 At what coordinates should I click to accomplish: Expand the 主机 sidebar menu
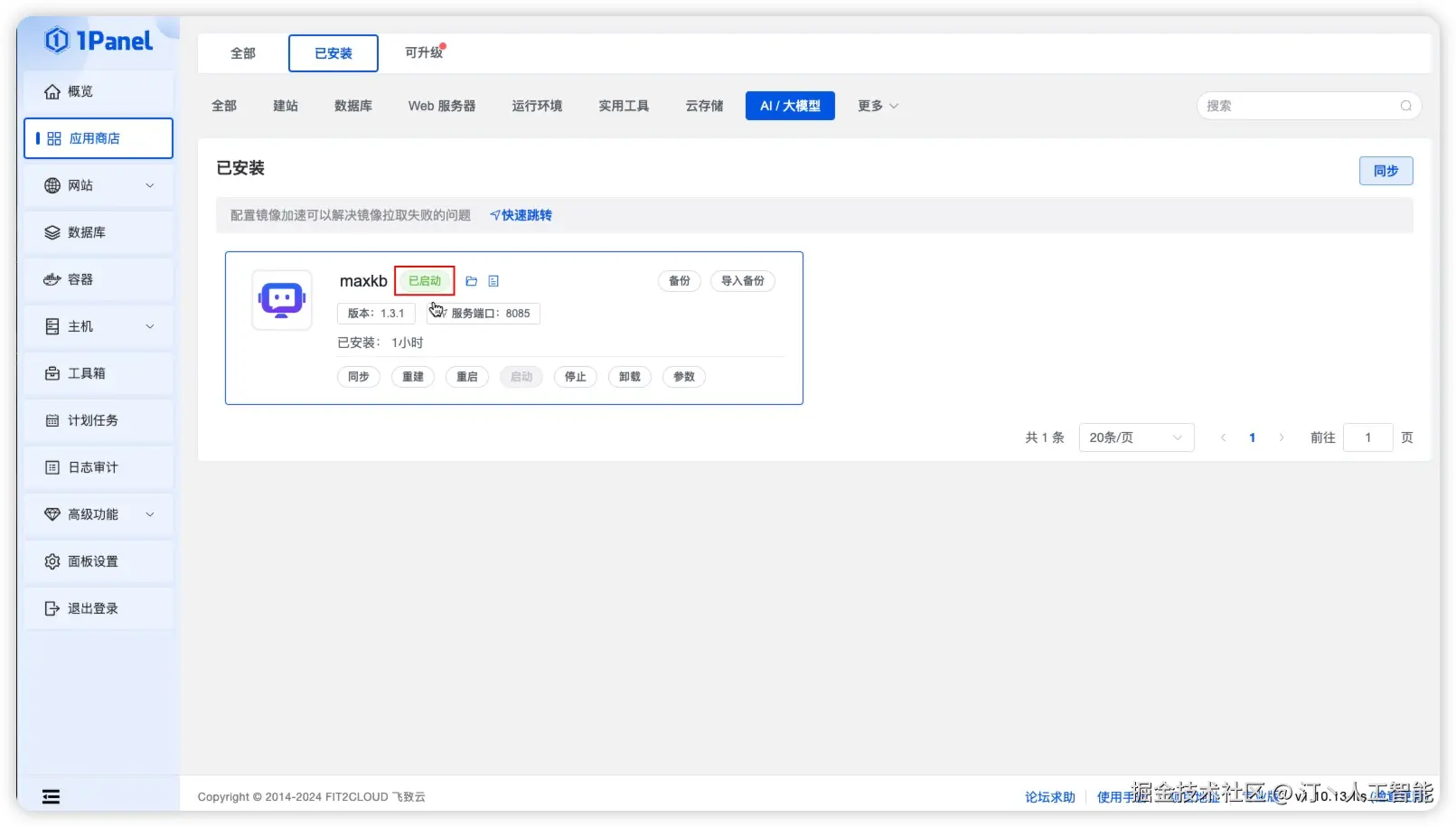99,326
